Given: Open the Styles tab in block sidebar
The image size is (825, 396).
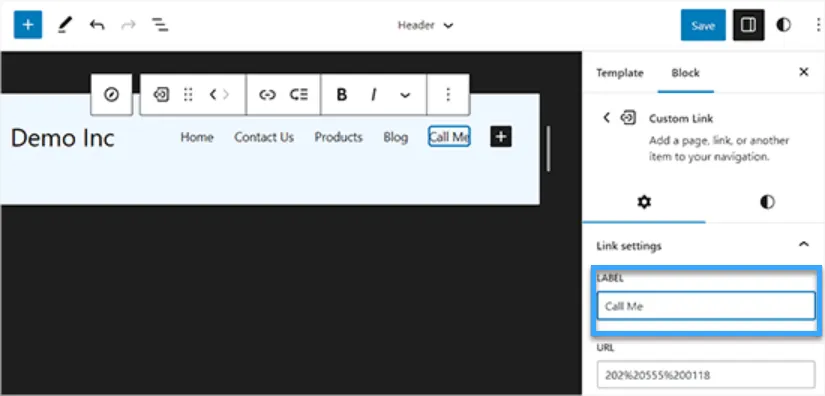Looking at the screenshot, I should click(767, 202).
